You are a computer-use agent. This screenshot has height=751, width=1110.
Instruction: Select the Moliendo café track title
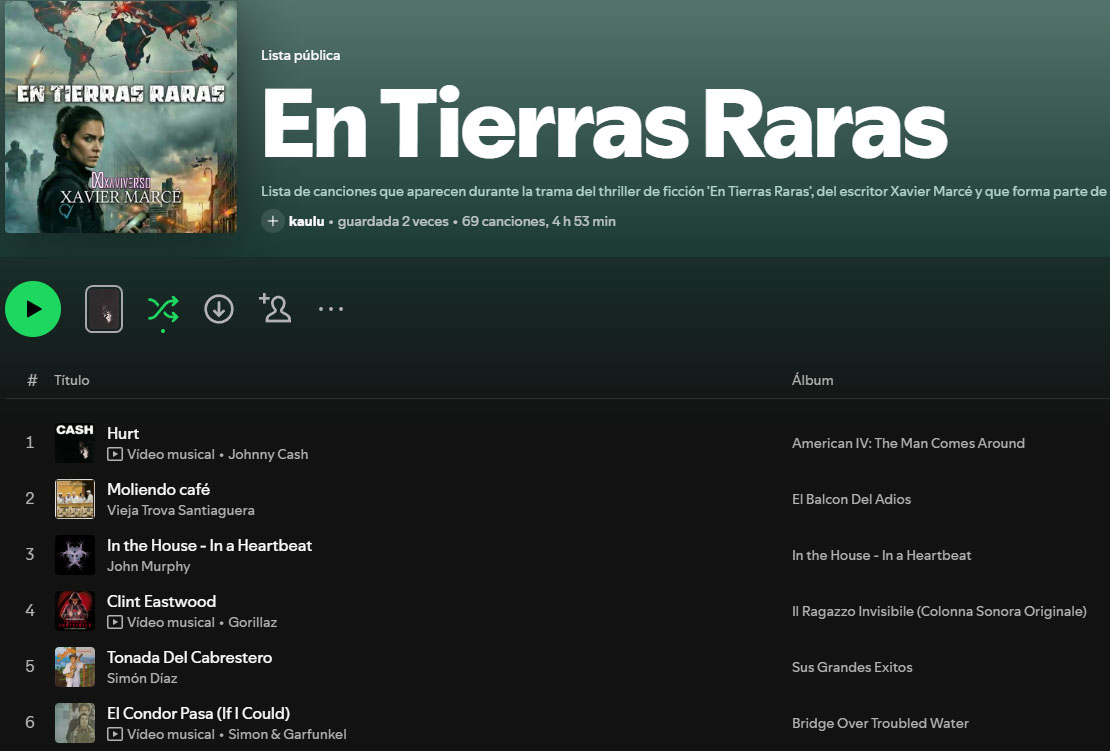click(x=157, y=489)
